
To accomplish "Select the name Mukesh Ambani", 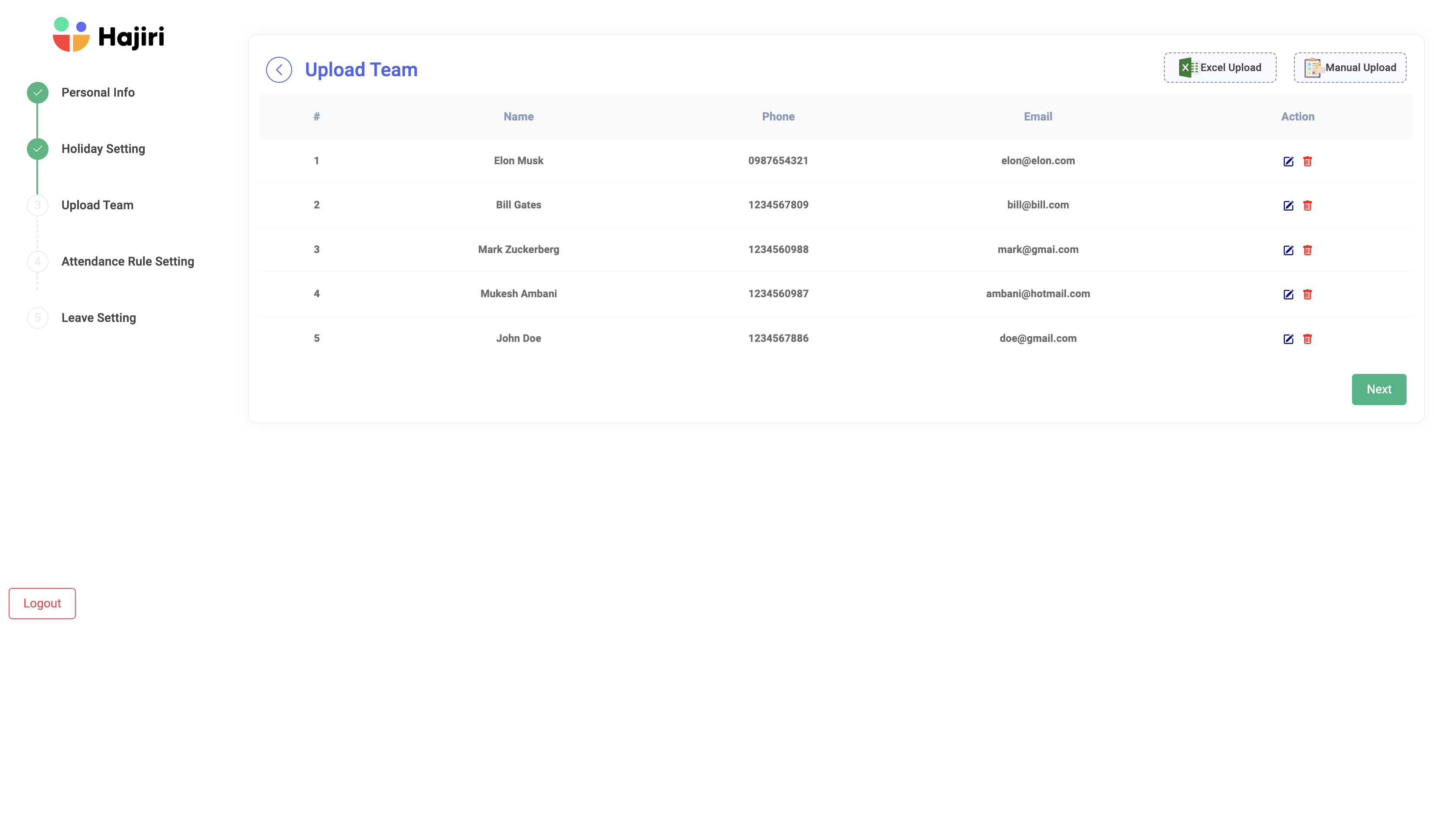I will click(x=518, y=294).
